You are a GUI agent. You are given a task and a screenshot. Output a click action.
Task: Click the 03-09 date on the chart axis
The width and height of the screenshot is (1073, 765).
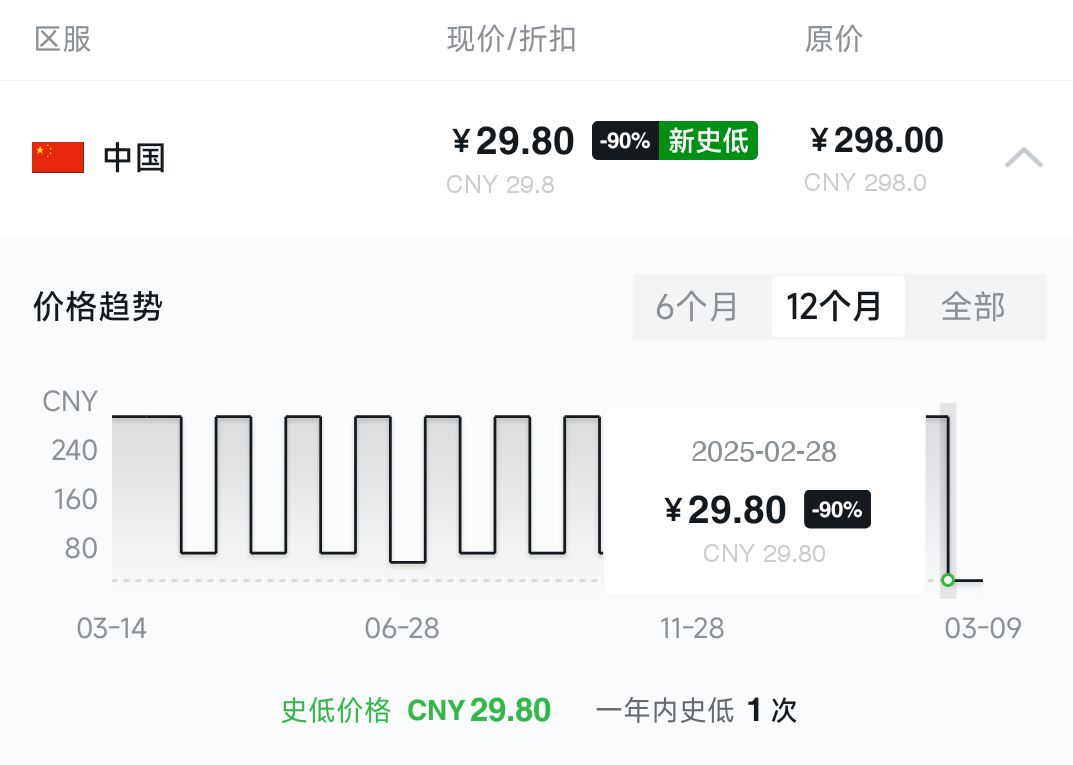point(983,628)
